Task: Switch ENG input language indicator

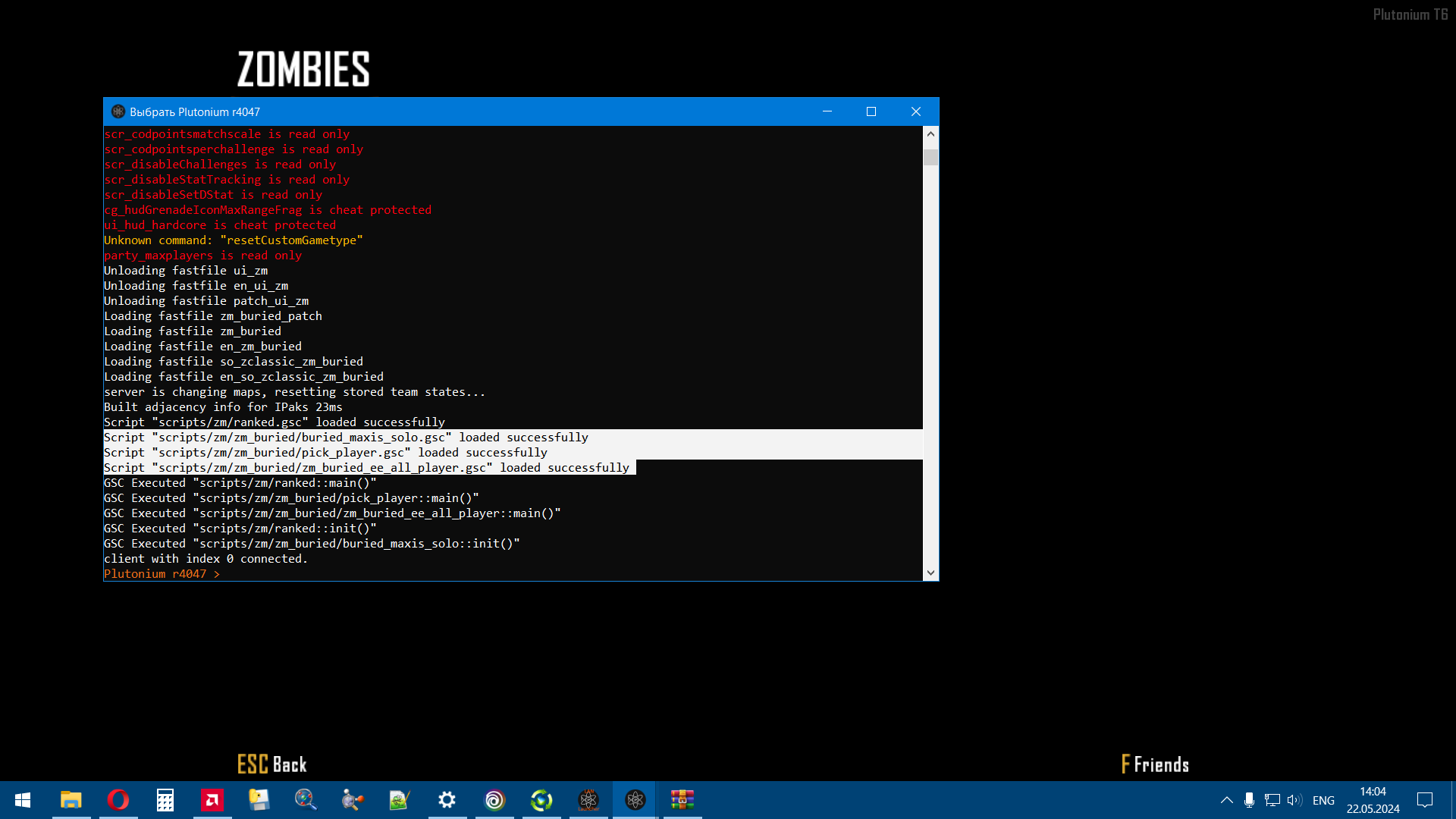Action: 1323,800
